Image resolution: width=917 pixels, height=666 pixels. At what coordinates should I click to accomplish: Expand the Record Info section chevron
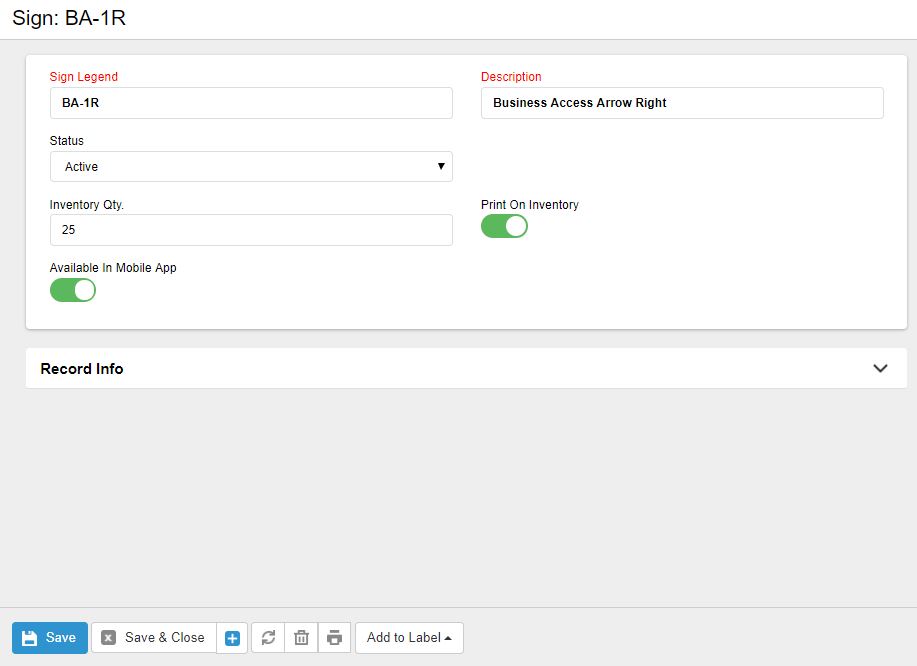pos(880,368)
